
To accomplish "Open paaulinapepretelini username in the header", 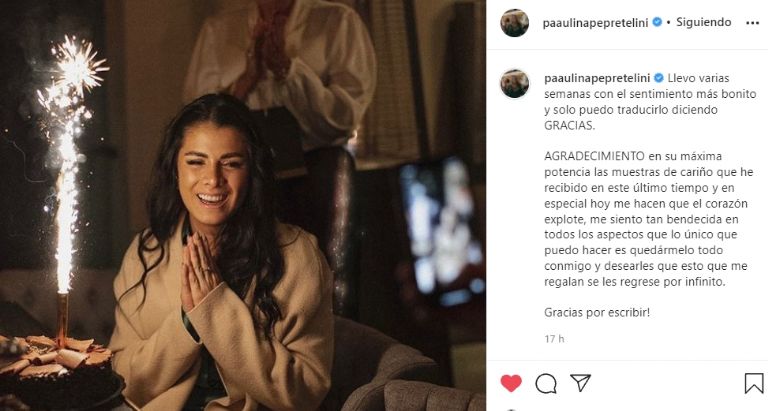I will tap(595, 23).
